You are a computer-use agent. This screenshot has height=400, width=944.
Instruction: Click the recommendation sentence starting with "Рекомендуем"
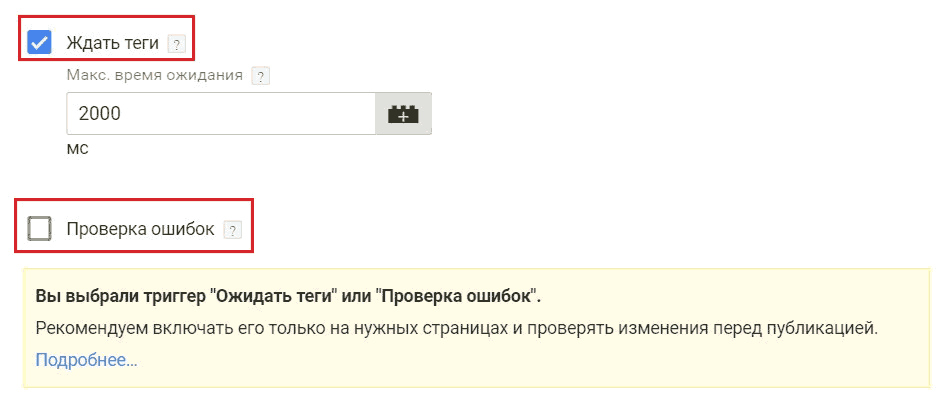457,329
